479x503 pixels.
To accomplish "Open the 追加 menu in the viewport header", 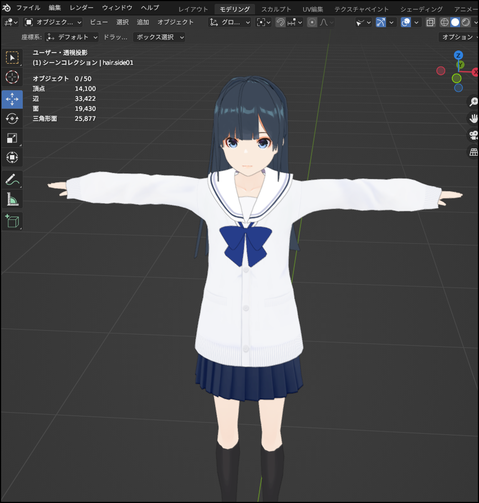I will click(x=143, y=22).
